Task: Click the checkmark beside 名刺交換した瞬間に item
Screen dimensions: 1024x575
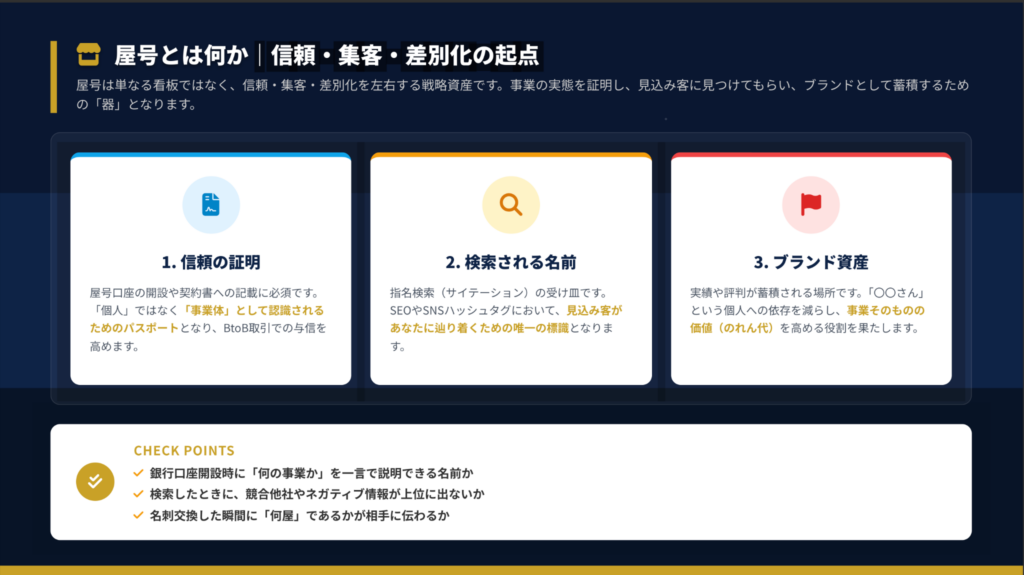Action: [139, 516]
